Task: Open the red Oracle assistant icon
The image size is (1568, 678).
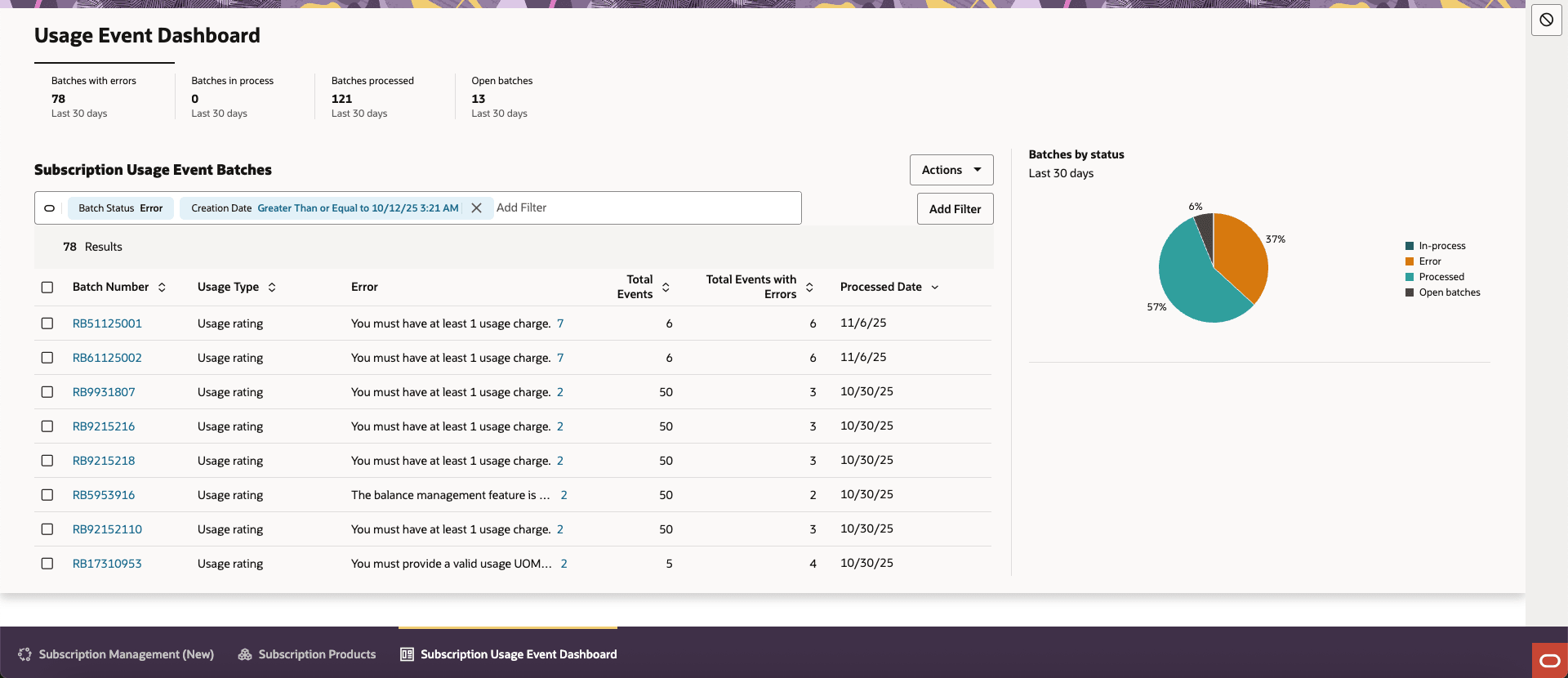Action: 1549,661
